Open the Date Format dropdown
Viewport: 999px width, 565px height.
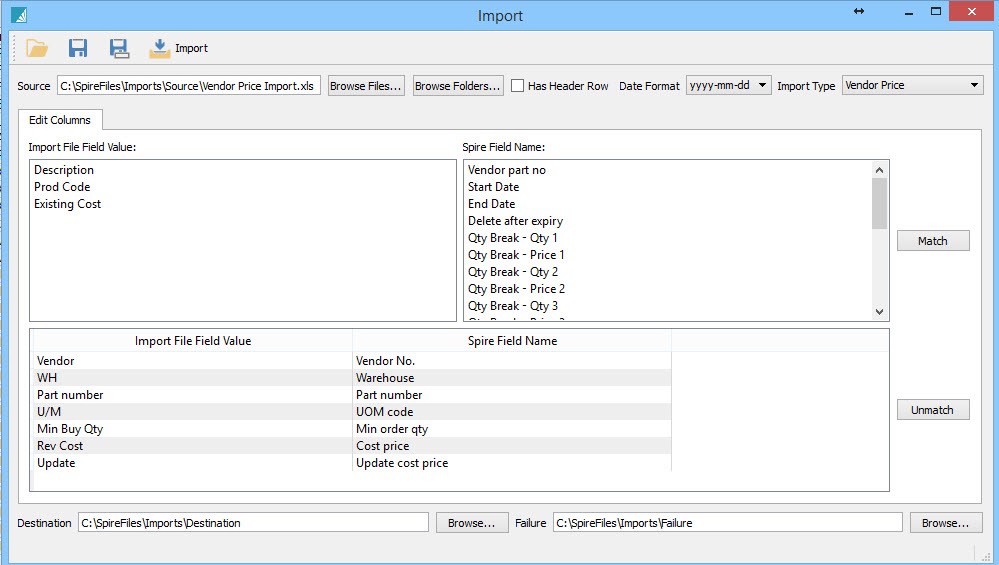pos(728,86)
